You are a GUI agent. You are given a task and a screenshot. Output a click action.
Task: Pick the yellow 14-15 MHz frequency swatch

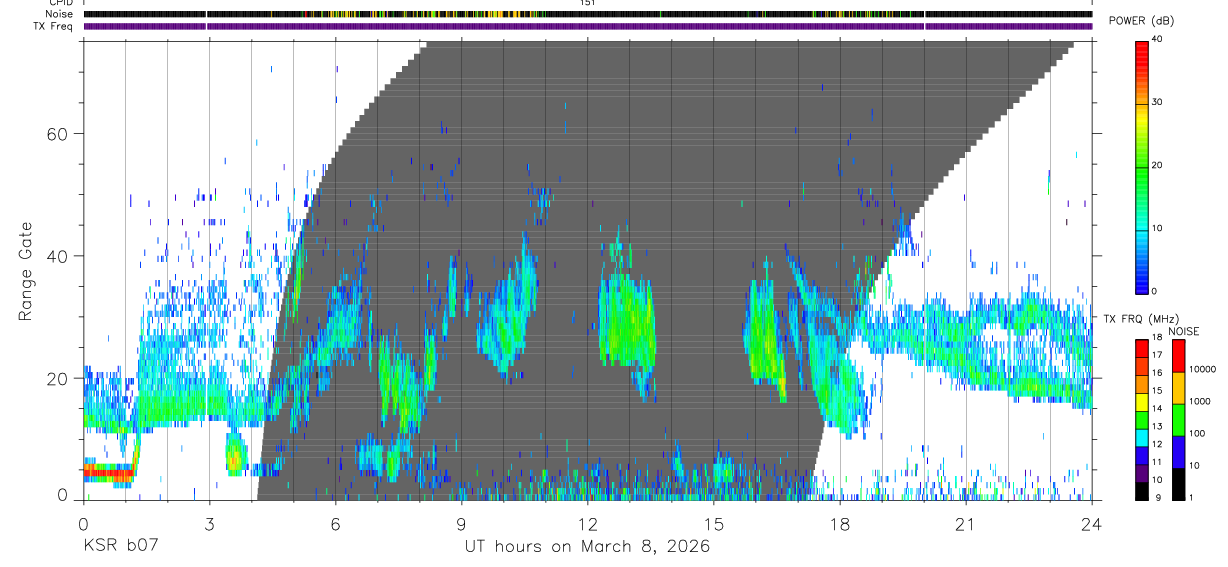point(1142,402)
